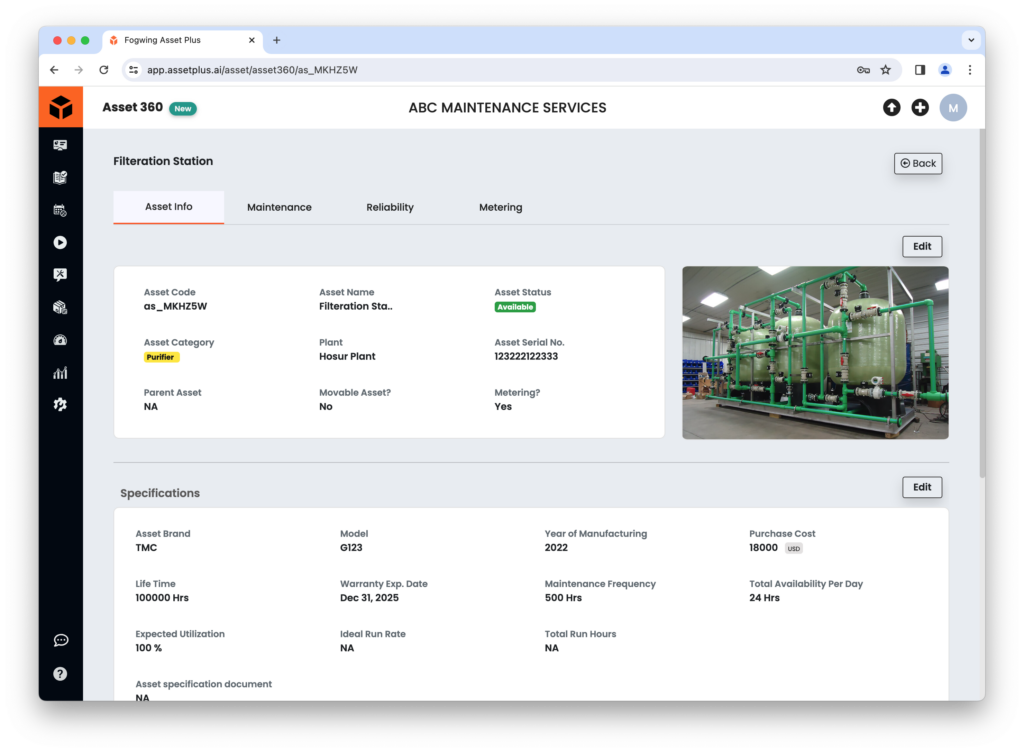Open the analytics chart icon in sidebar
This screenshot has height=752, width=1024.
60,373
